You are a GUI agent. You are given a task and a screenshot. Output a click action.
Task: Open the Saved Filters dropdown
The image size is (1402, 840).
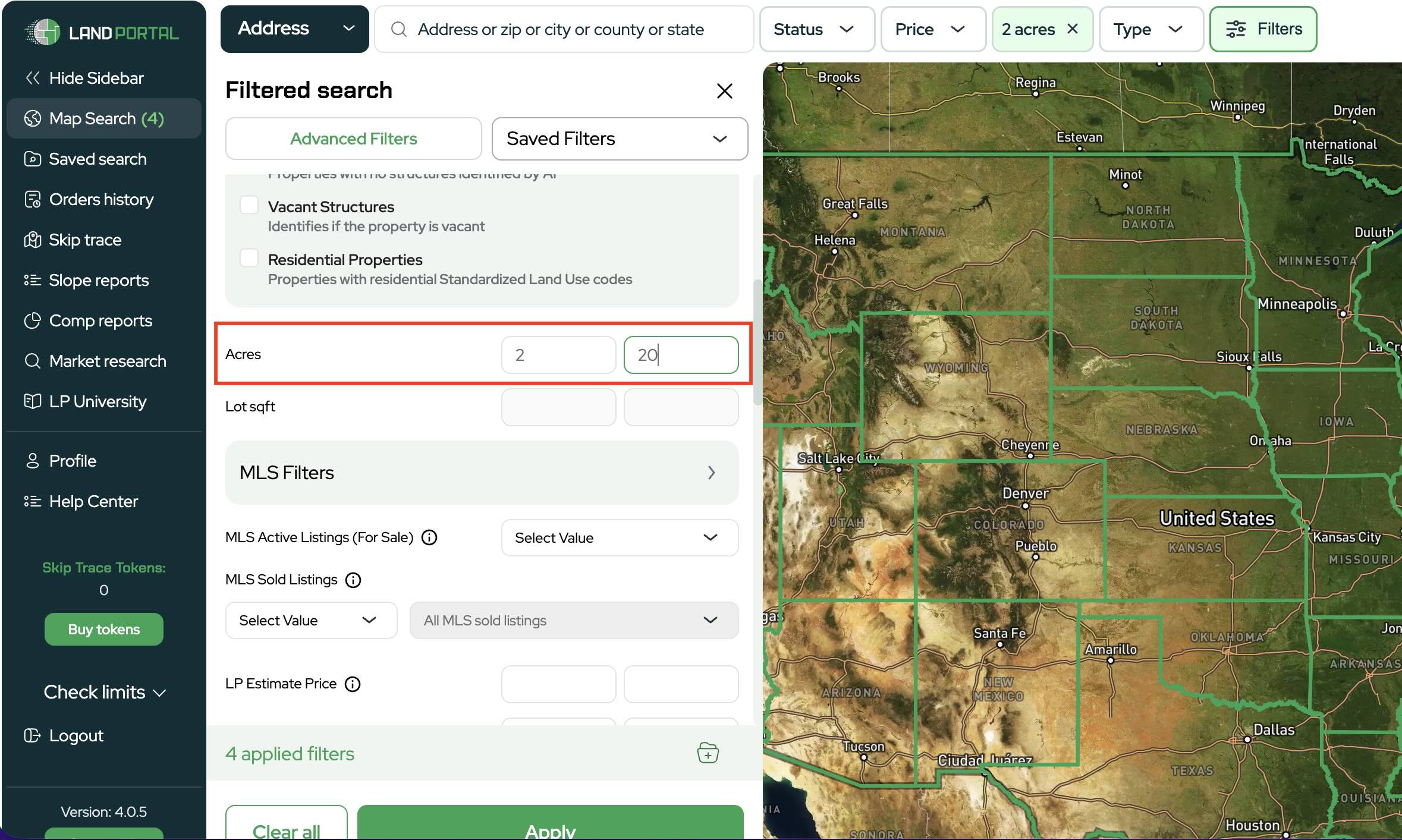pos(619,139)
